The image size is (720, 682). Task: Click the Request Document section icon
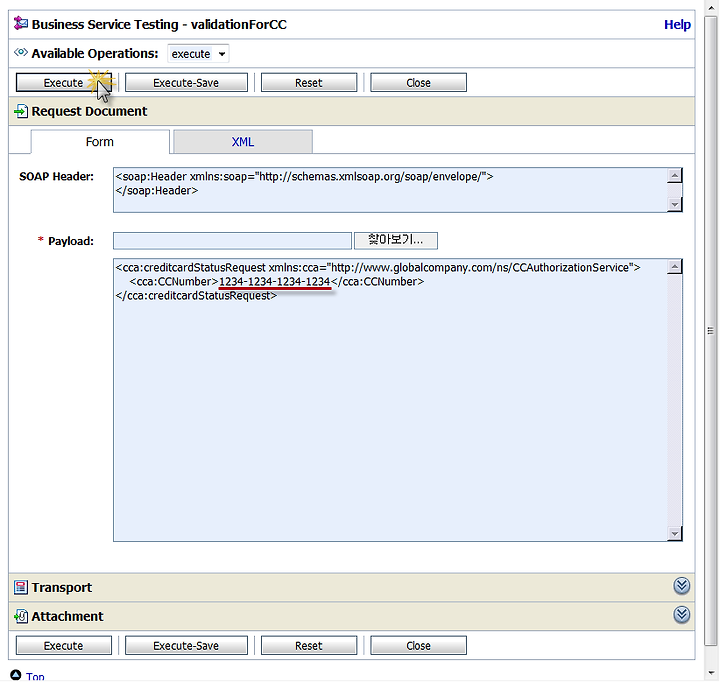pyautogui.click(x=21, y=111)
